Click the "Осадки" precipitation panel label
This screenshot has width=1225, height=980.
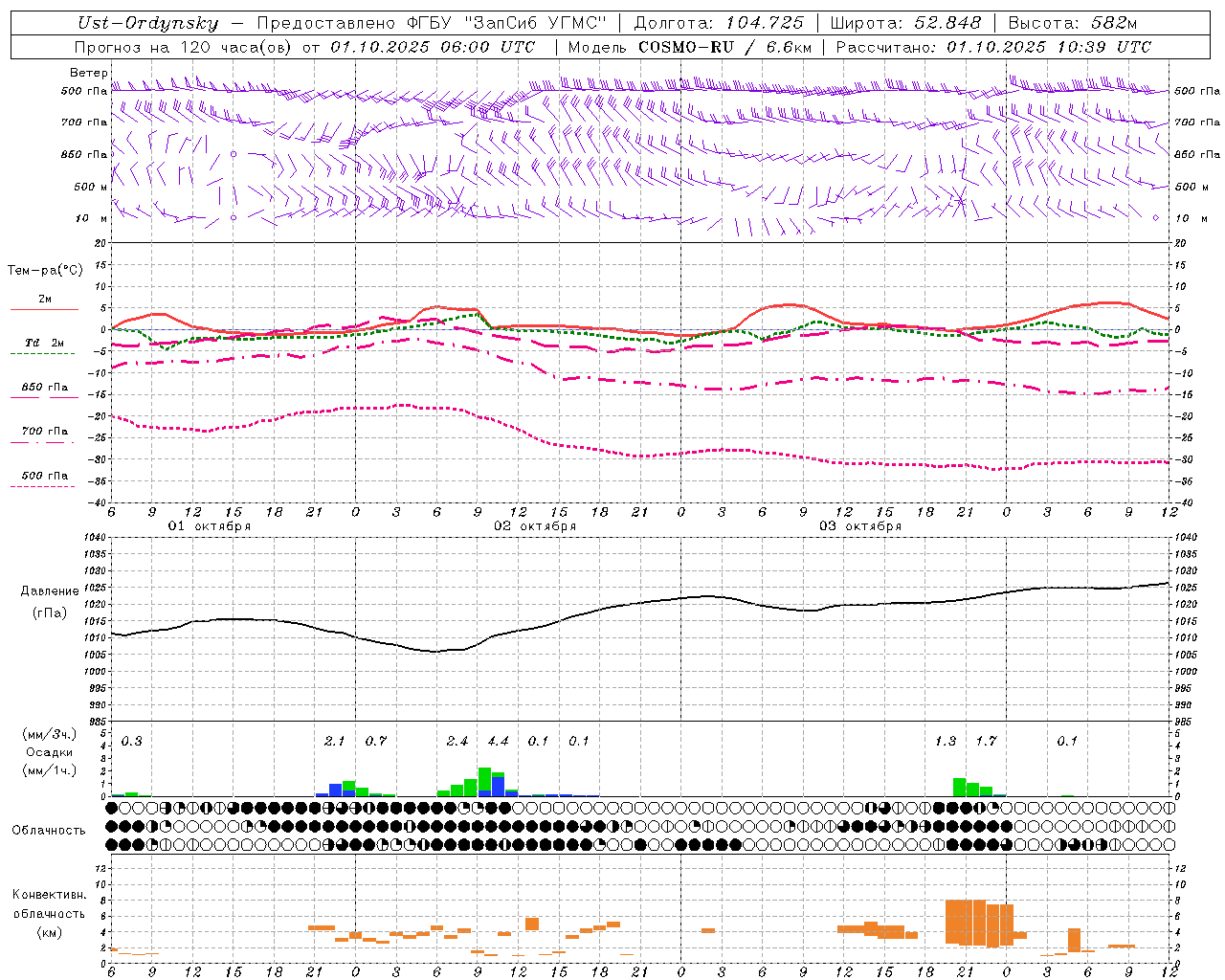point(49,752)
